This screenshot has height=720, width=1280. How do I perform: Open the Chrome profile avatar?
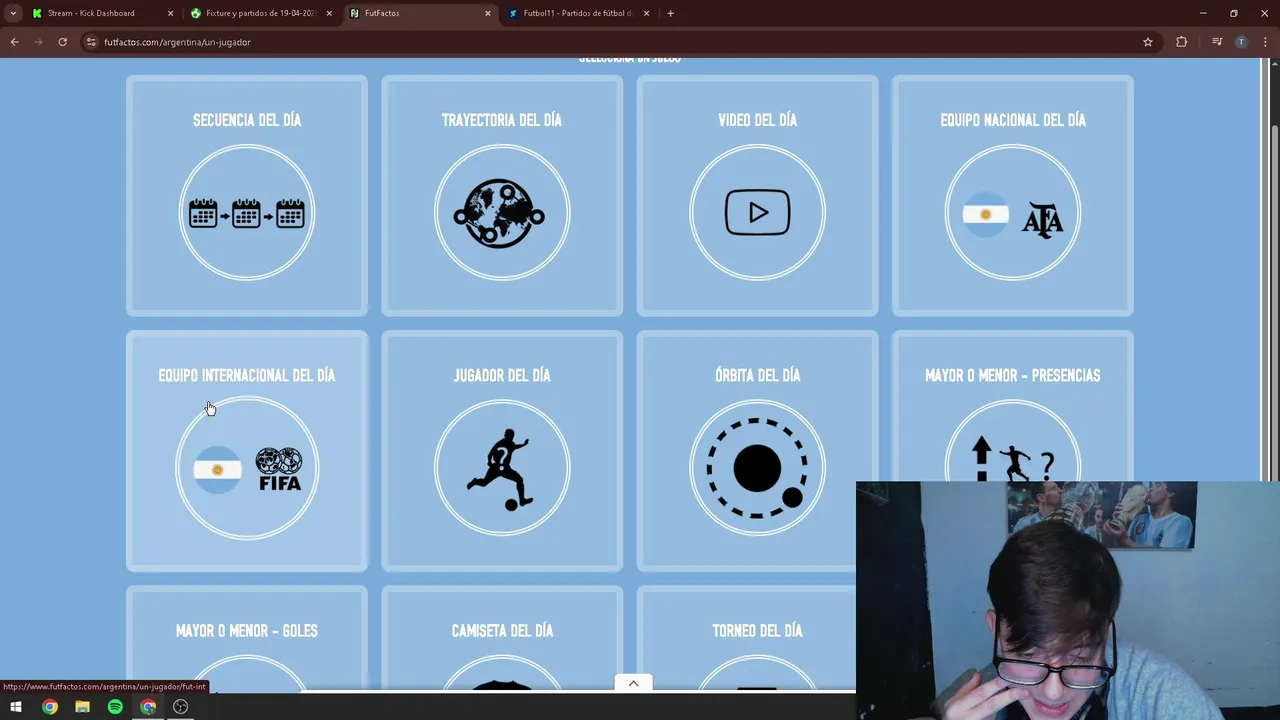click(1241, 42)
